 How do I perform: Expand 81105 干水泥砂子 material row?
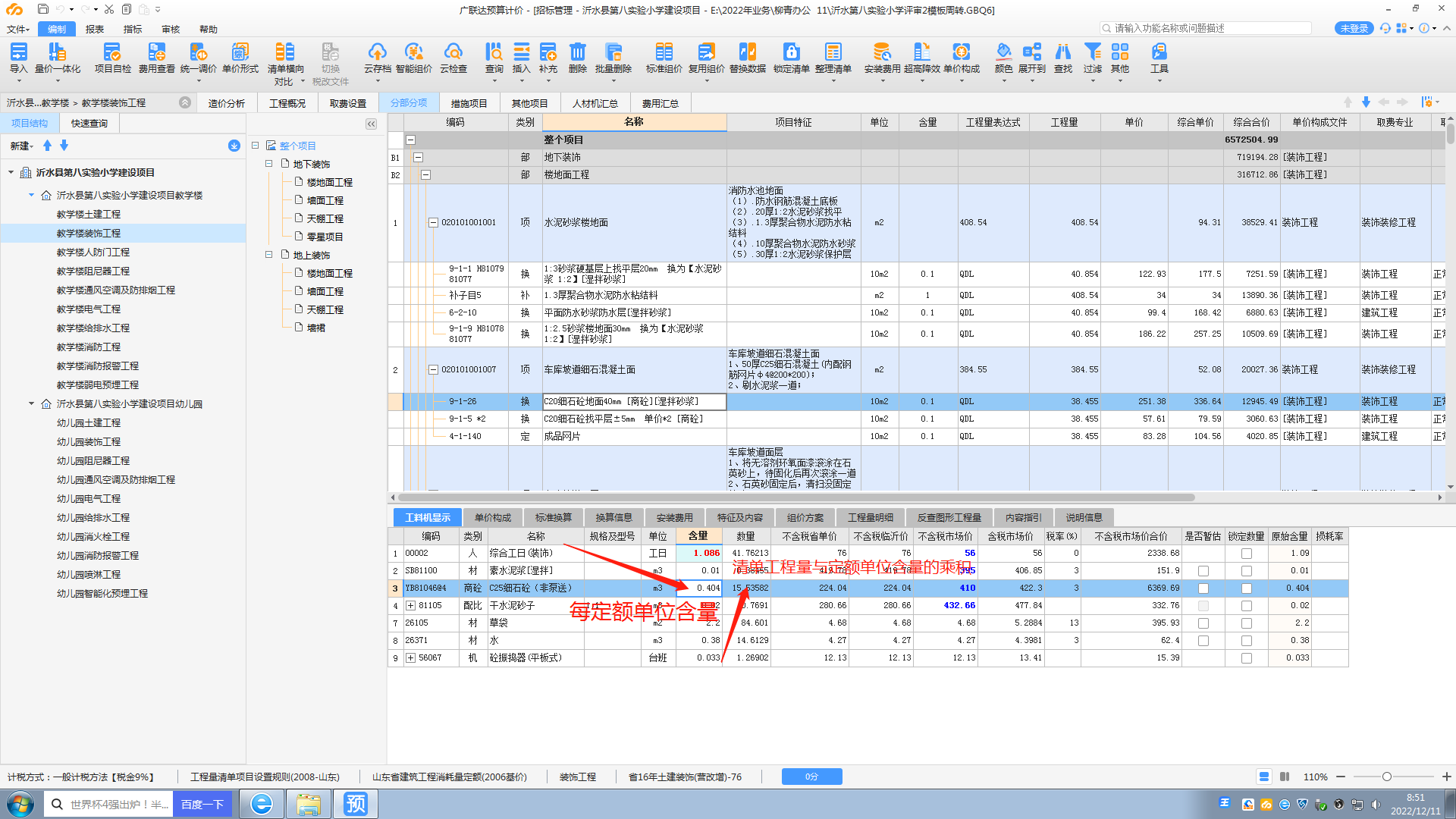[x=411, y=606]
